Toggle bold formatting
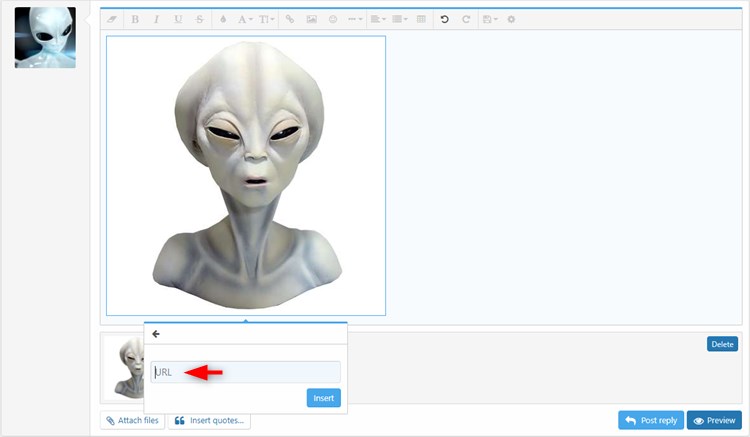The height and width of the screenshot is (437, 750). pos(135,19)
